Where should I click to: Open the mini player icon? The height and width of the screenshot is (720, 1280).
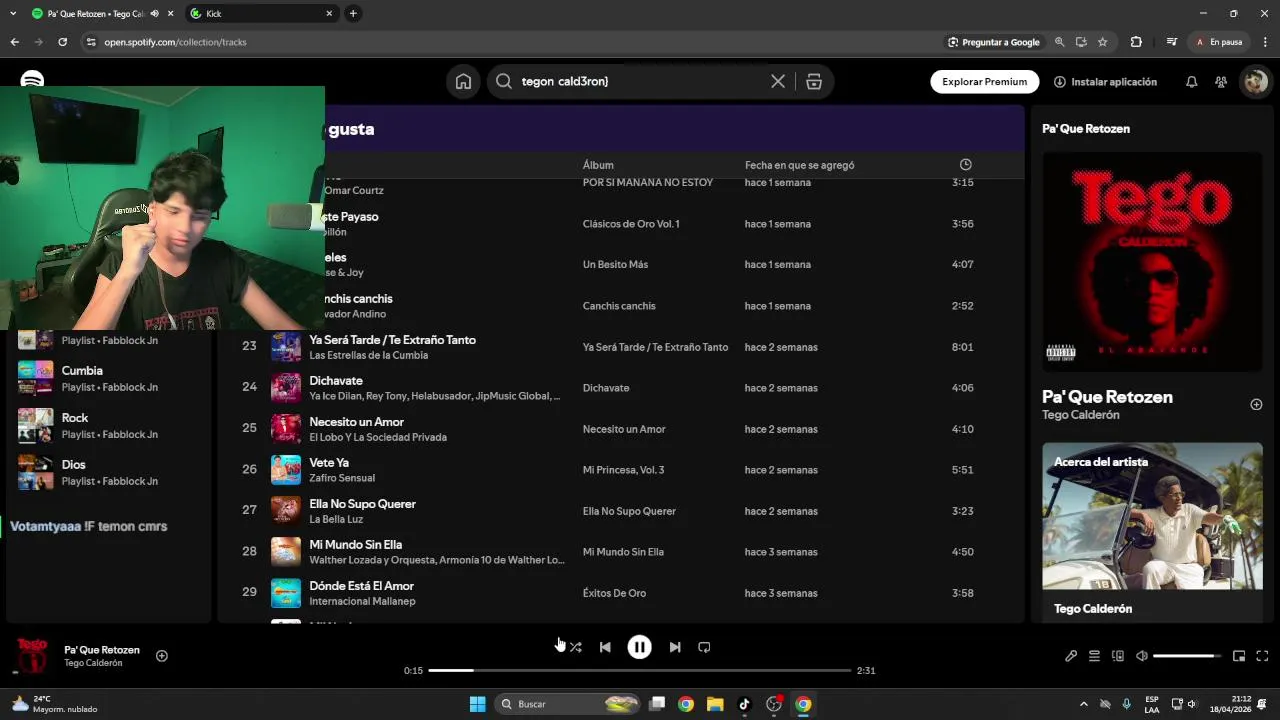tap(1239, 656)
